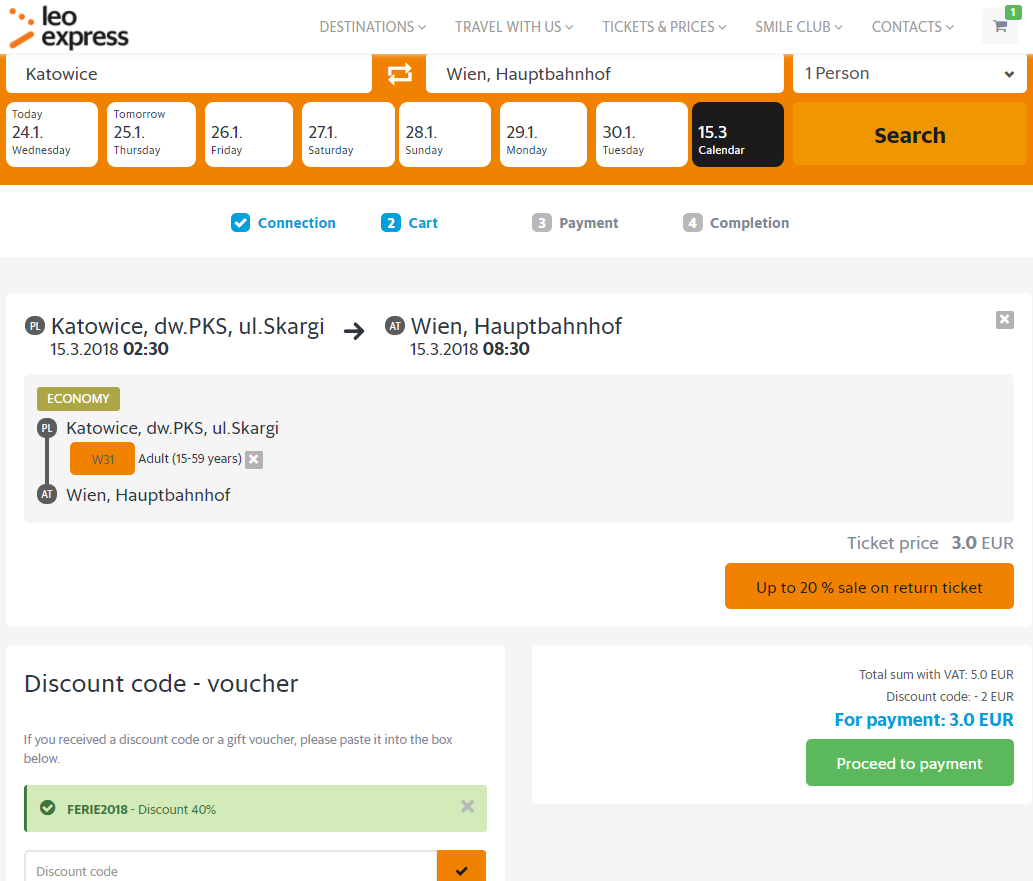Viewport: 1033px width, 881px height.
Task: Open the 1 Person passenger dropdown
Action: click(x=909, y=74)
